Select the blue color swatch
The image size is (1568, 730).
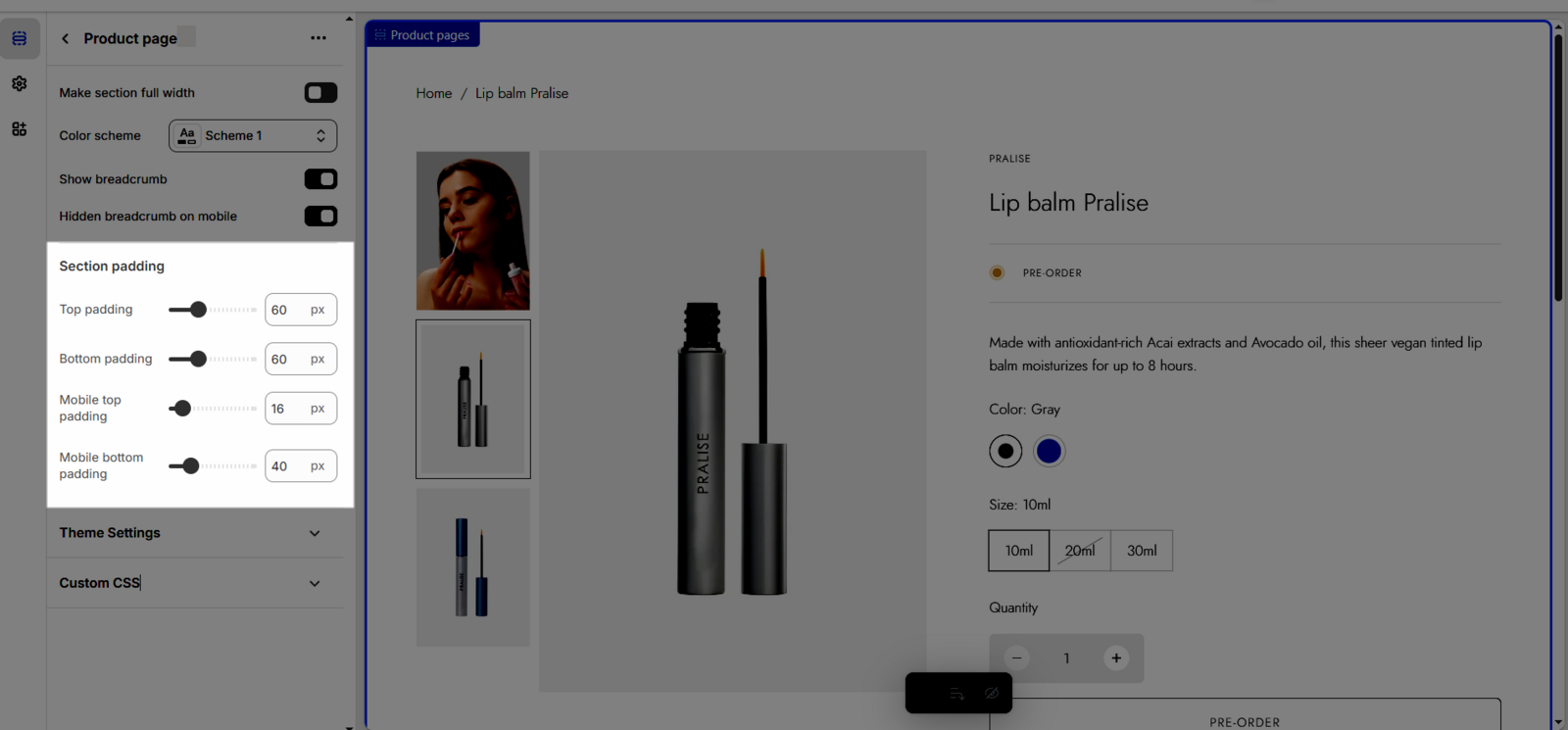coord(1049,451)
